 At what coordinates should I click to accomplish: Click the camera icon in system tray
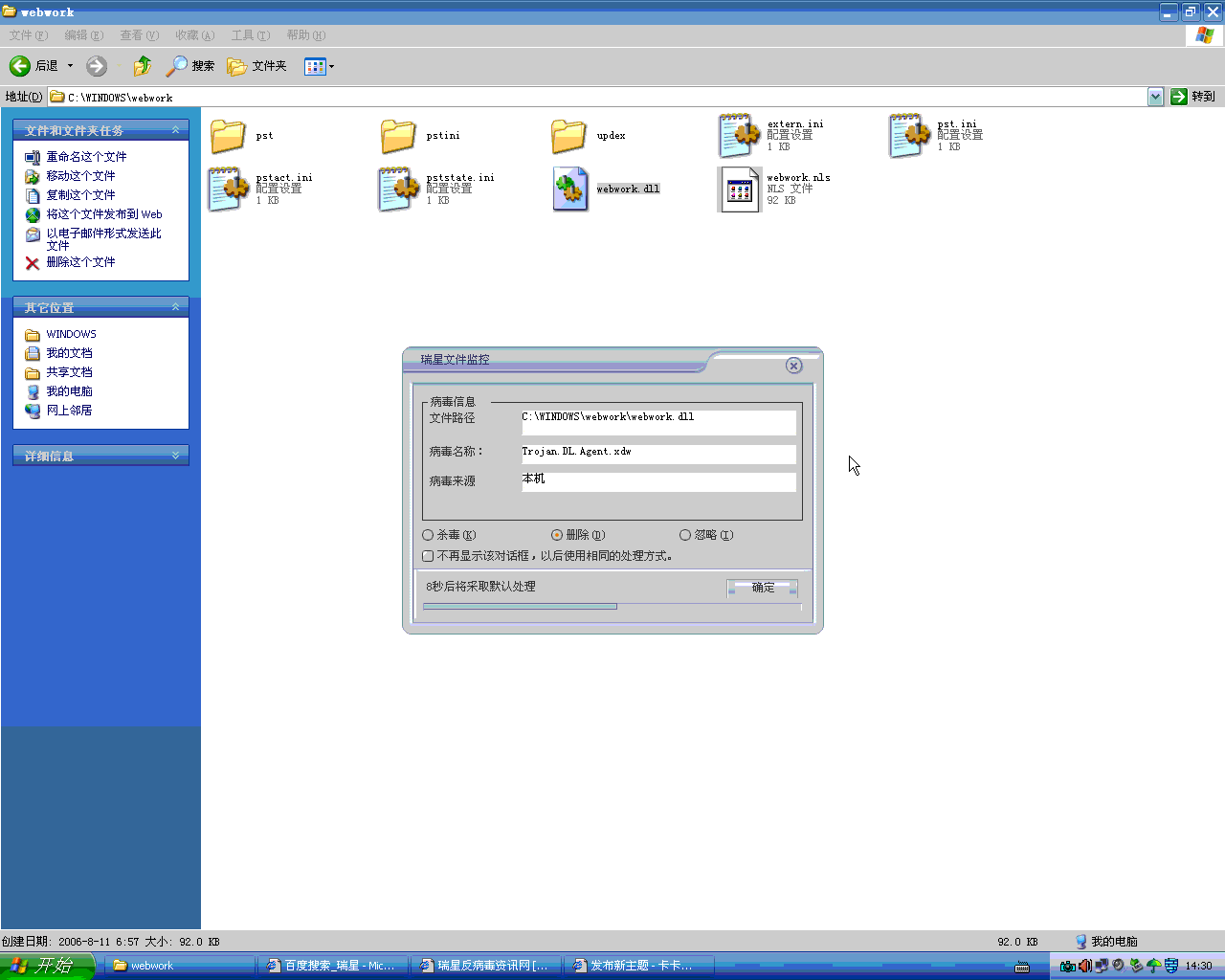click(x=1067, y=966)
